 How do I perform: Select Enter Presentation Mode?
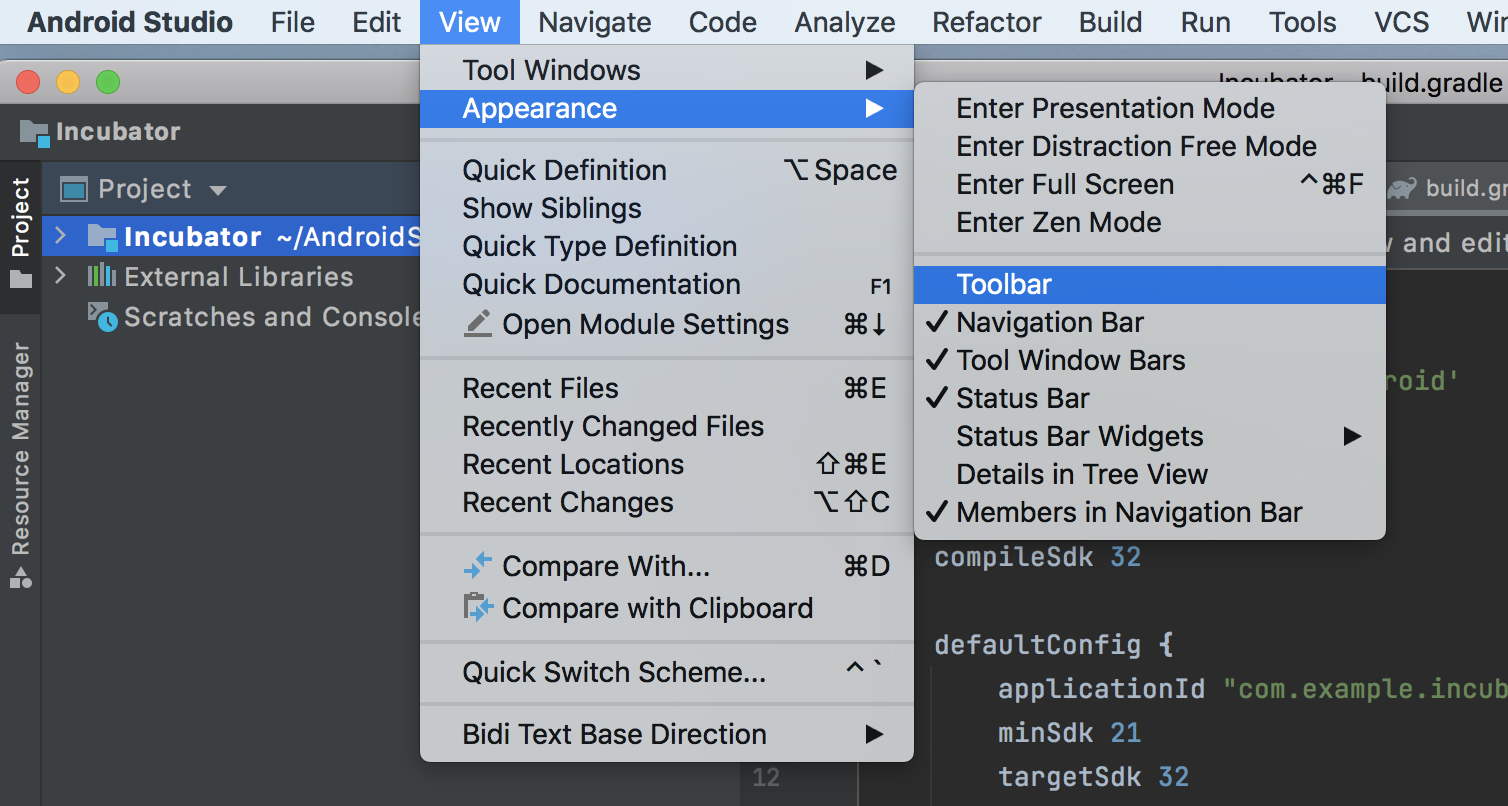tap(1115, 108)
